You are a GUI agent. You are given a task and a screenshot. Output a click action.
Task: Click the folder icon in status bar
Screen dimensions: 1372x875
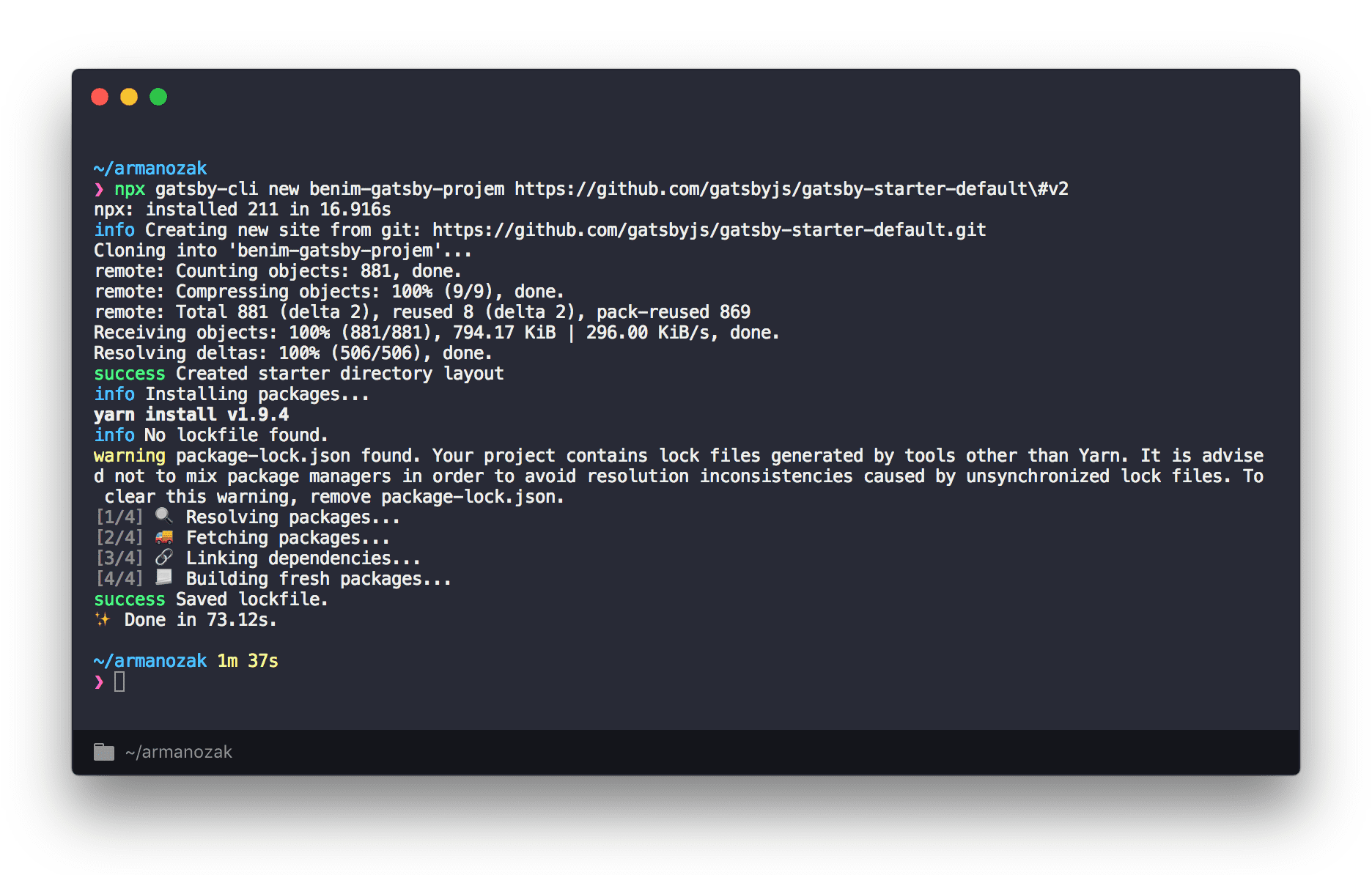click(x=104, y=752)
